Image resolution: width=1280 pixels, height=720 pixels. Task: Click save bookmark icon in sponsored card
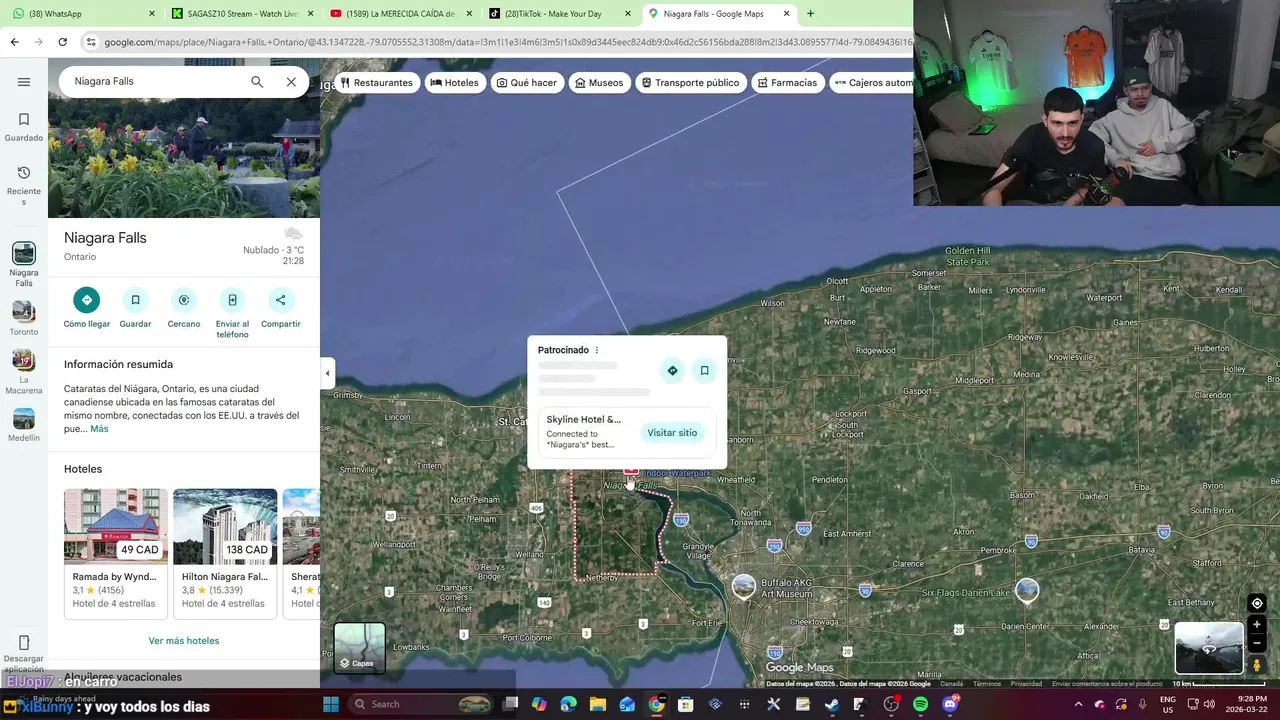pos(704,371)
